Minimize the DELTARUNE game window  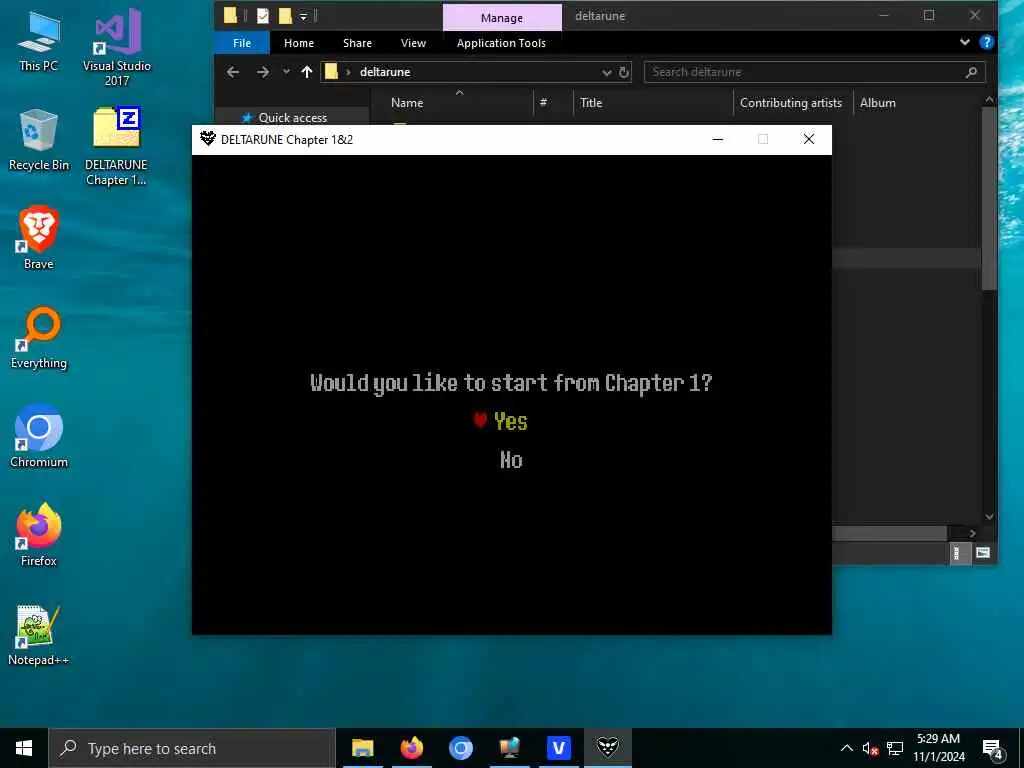[x=718, y=139]
